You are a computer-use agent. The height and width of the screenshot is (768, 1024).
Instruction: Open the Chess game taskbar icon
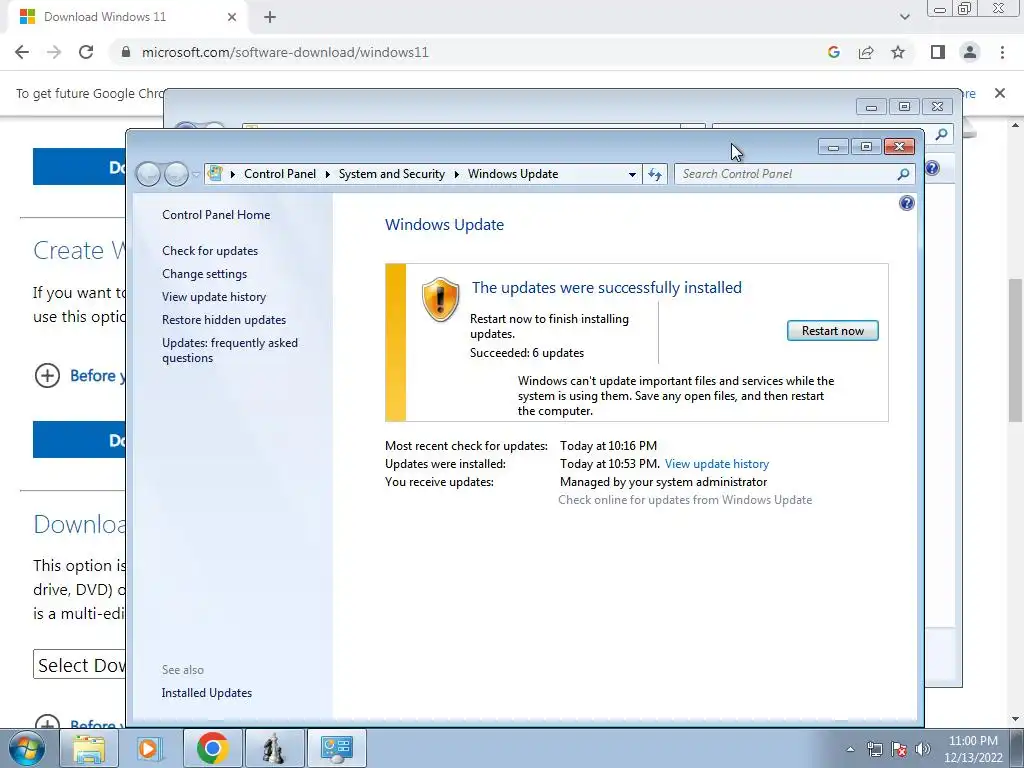pyautogui.click(x=274, y=748)
